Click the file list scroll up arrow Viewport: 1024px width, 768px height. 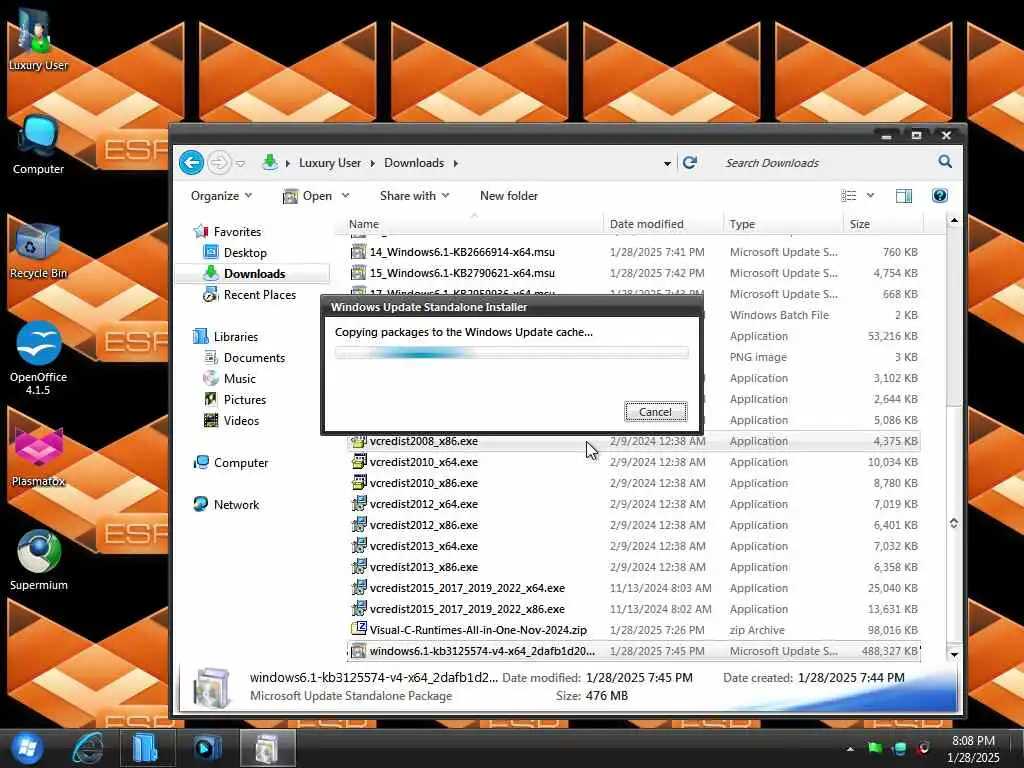954,221
